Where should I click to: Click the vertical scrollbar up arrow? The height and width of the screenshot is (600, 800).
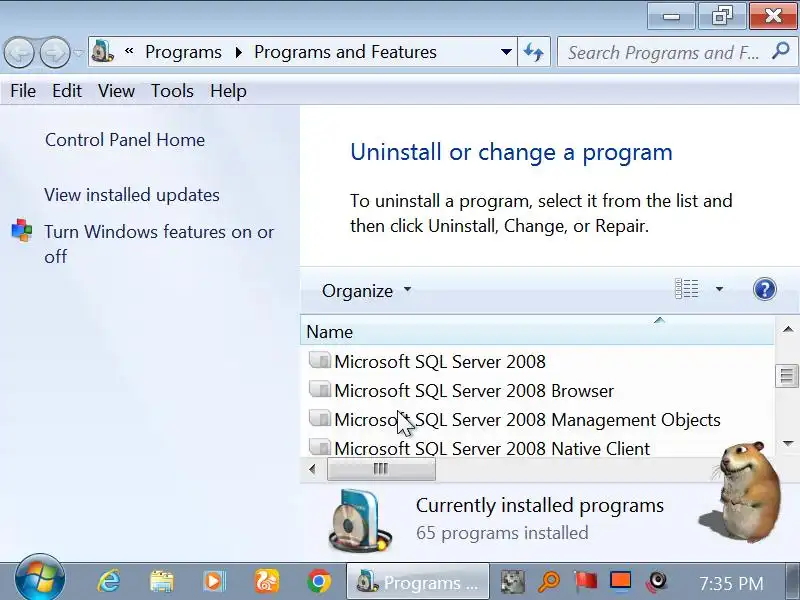pos(787,330)
